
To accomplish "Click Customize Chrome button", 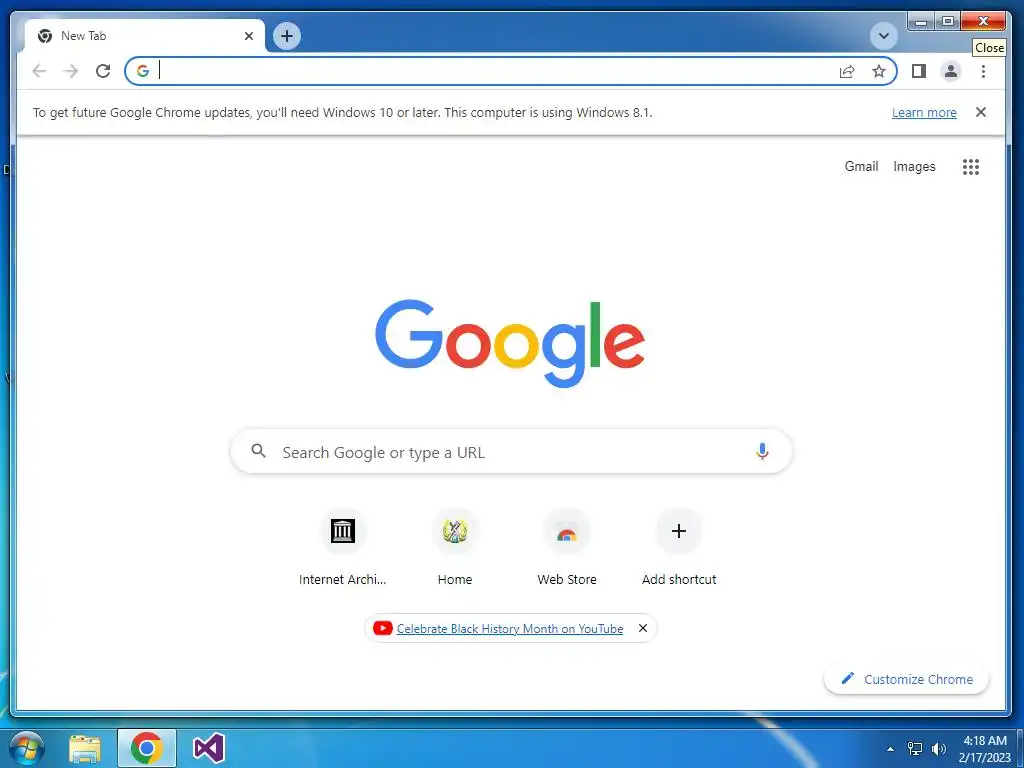I will coord(906,679).
